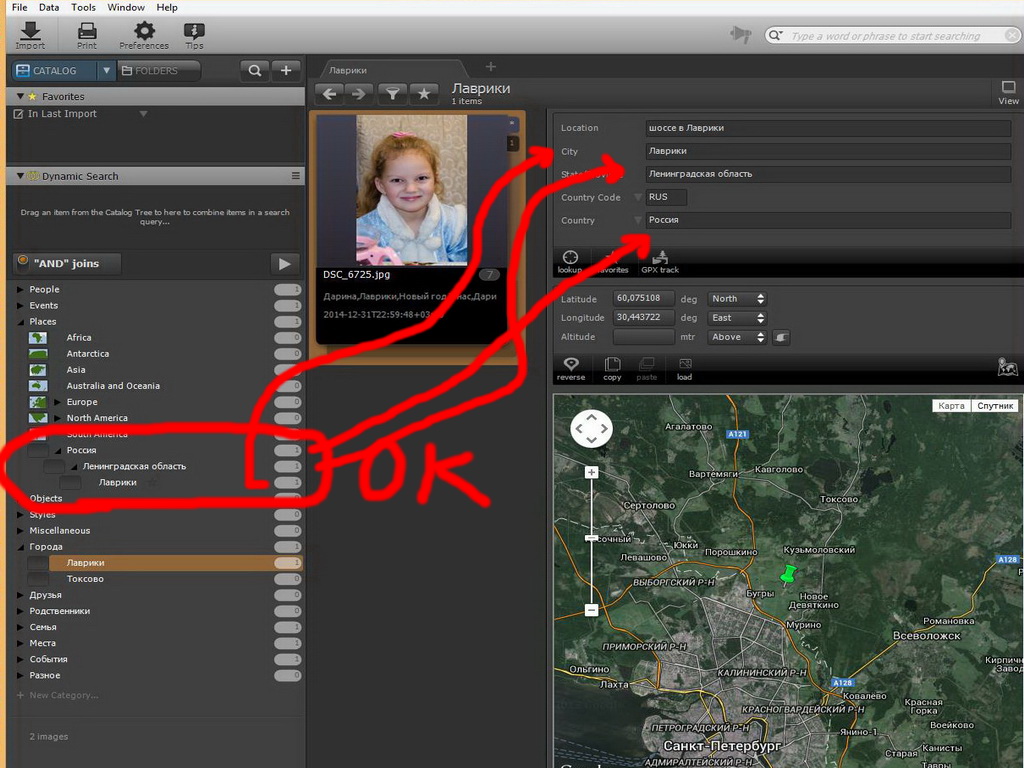Expand the People category
Viewport: 1024px width, 768px height.
(20, 289)
